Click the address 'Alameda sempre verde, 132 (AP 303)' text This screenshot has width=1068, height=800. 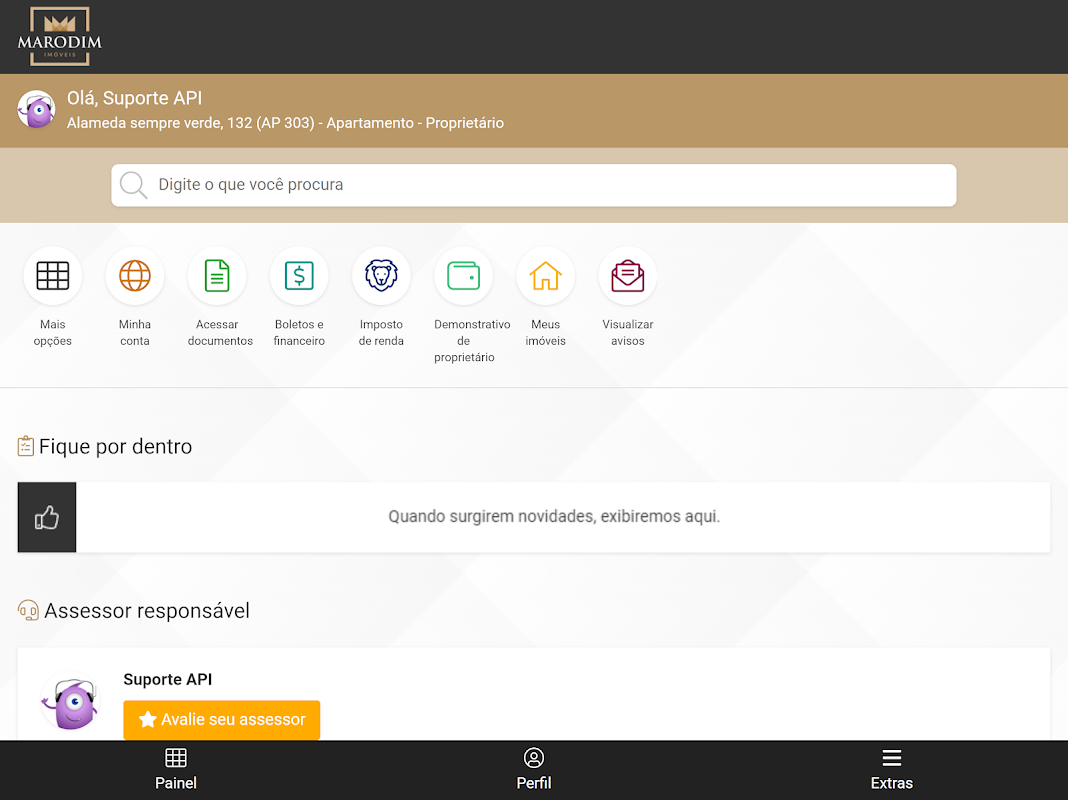pyautogui.click(x=191, y=123)
